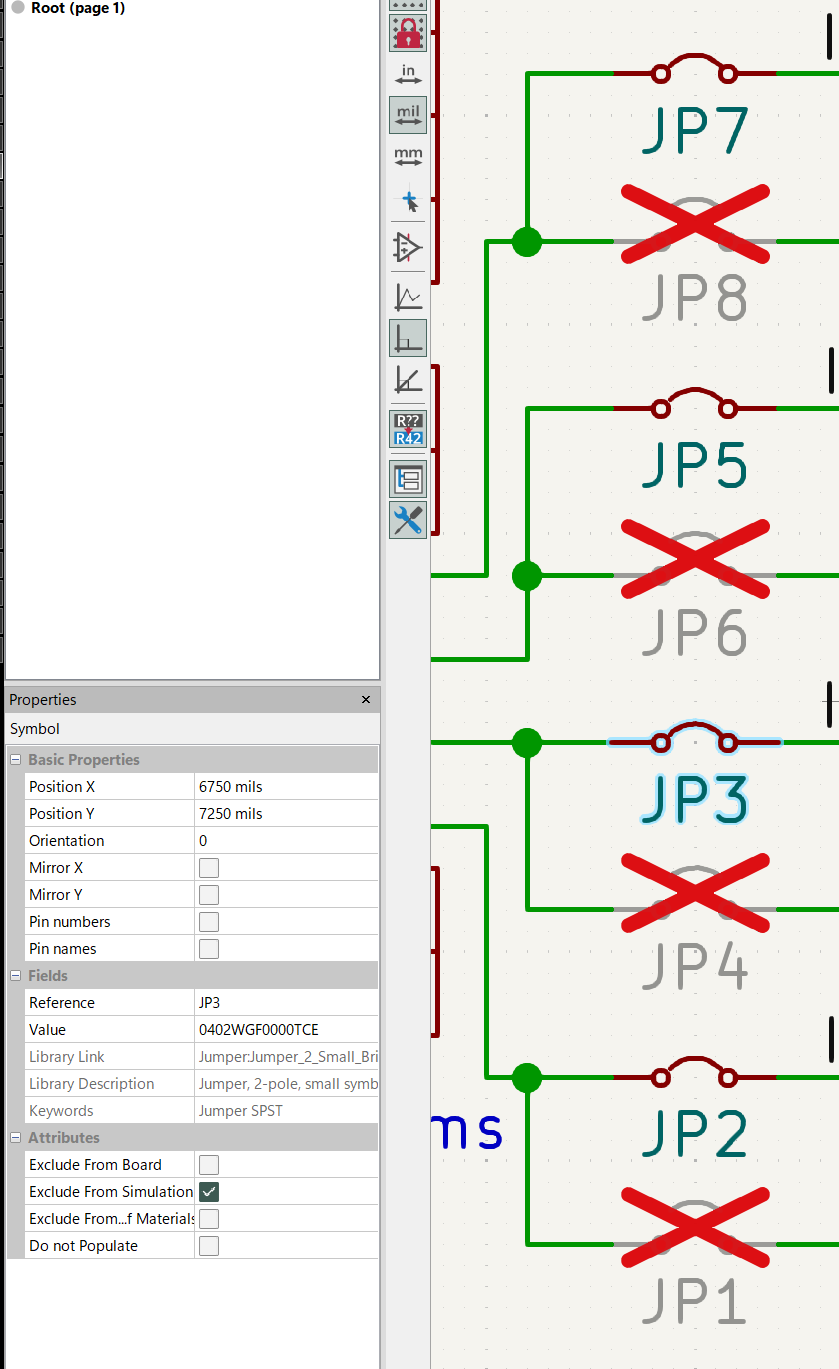Uncheck Exclude From Simulation
Screen dimensions: 839x1369
click(x=209, y=1192)
